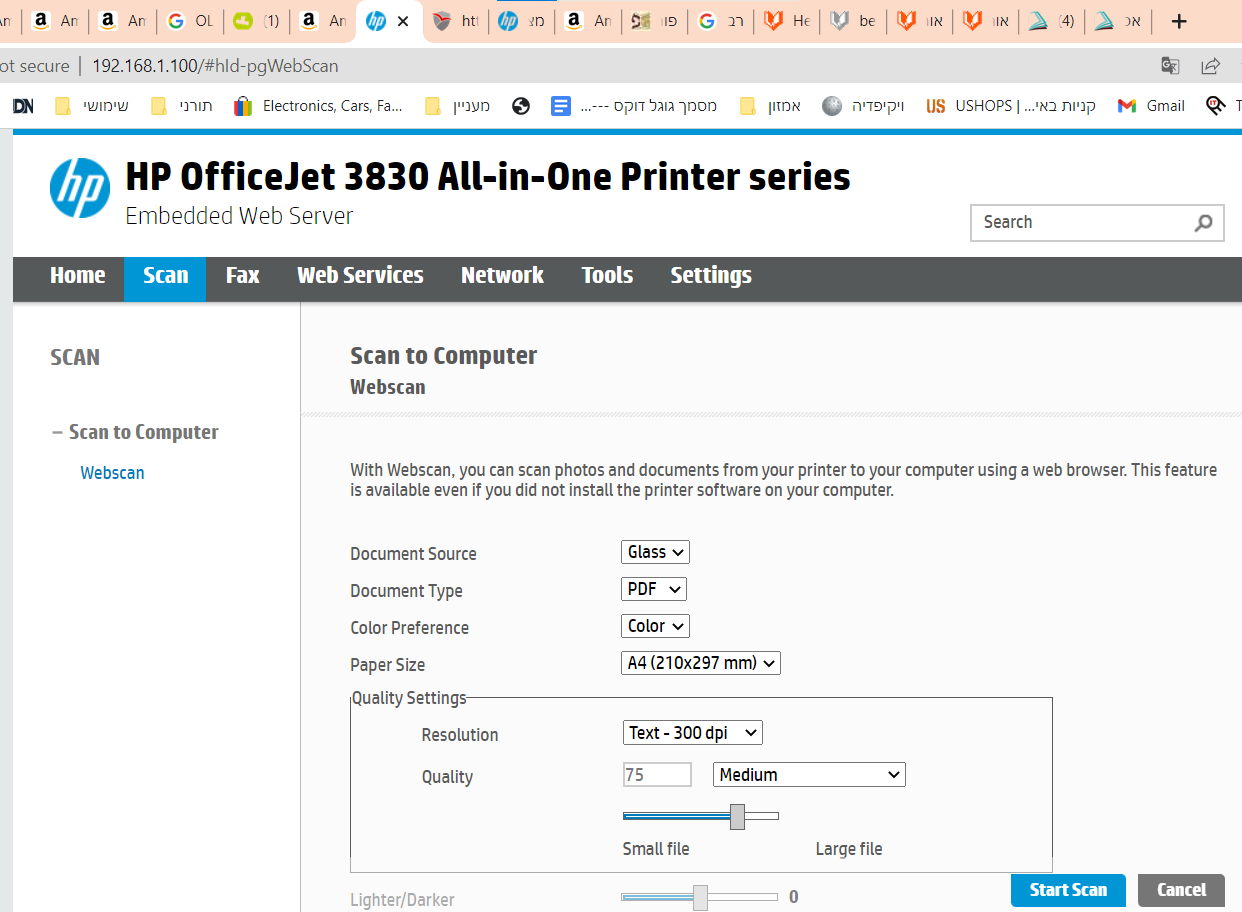The height and width of the screenshot is (912, 1242).
Task: Click the HP logo in the page header
Action: (80, 187)
